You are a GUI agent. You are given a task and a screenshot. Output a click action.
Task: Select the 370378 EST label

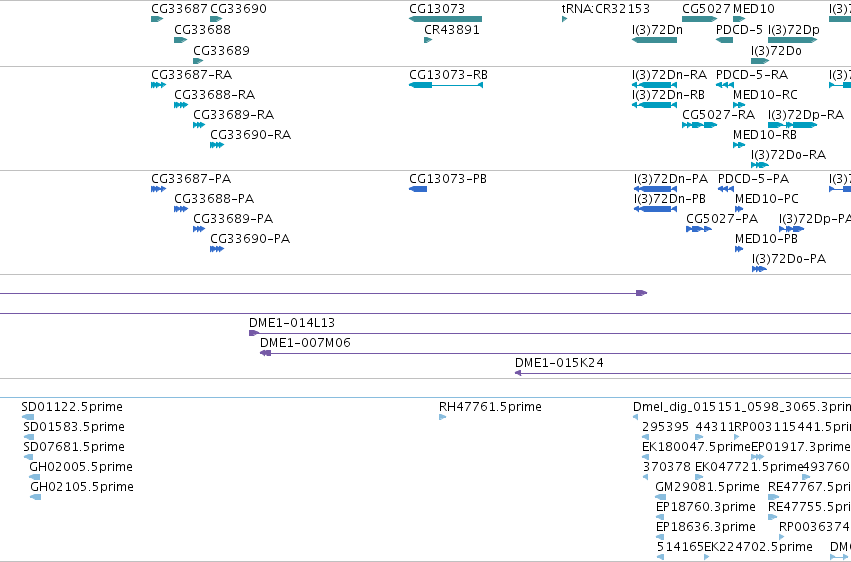coord(667,467)
